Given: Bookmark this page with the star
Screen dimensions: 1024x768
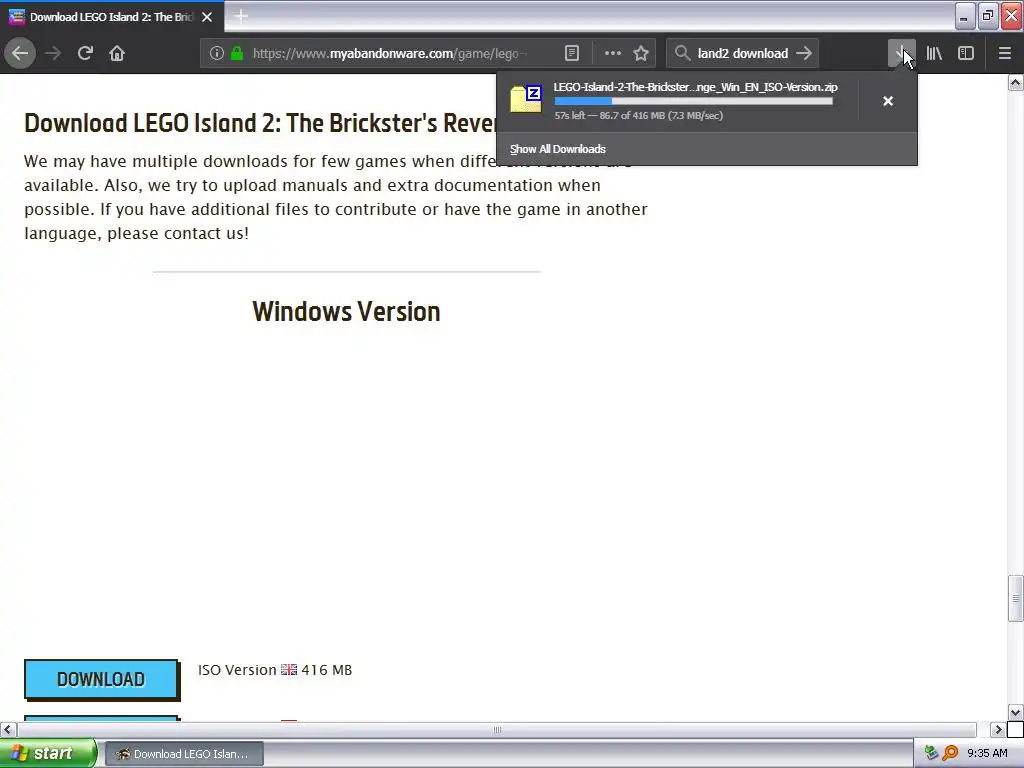Looking at the screenshot, I should tap(641, 53).
